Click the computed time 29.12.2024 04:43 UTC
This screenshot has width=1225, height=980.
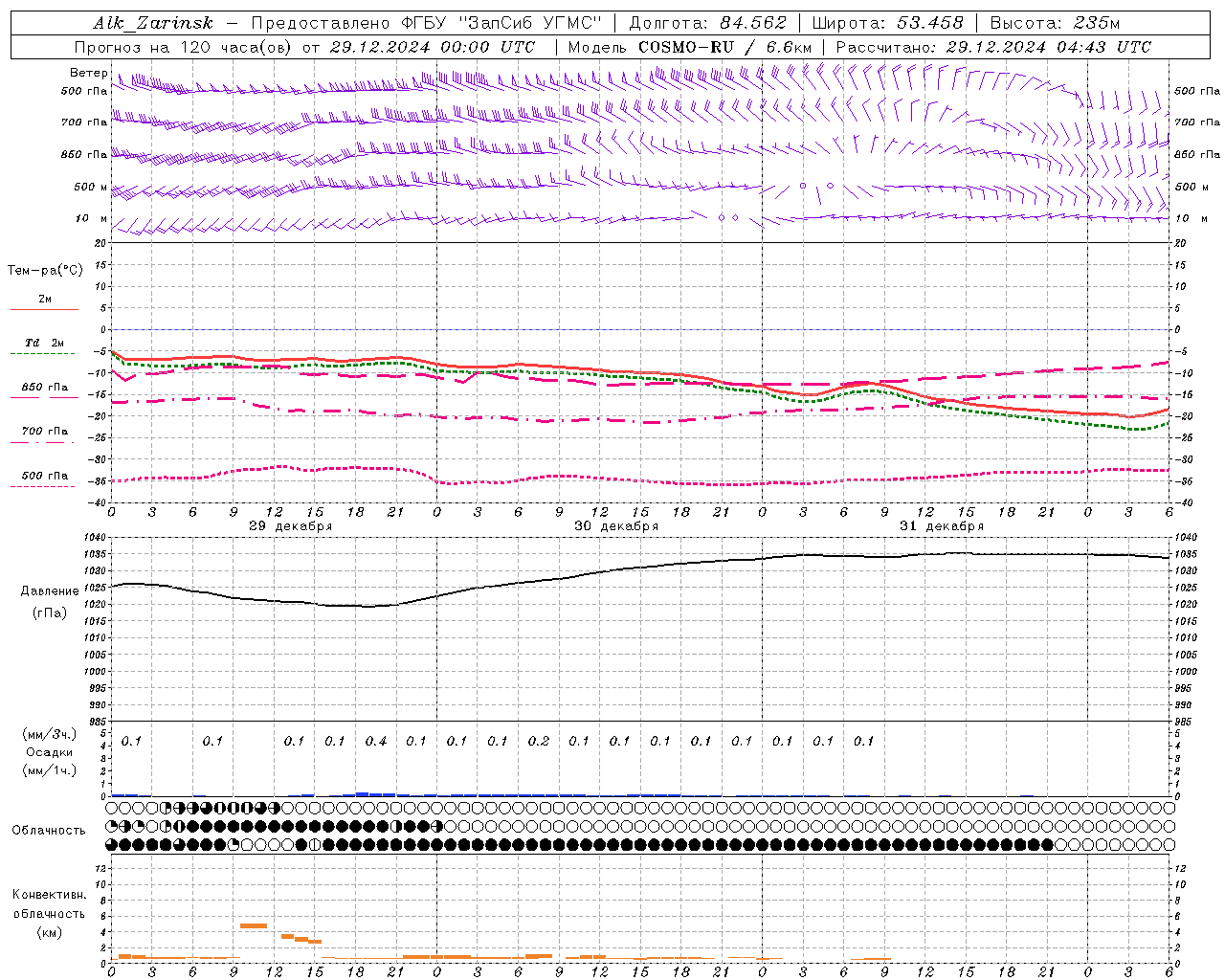[x=1048, y=47]
